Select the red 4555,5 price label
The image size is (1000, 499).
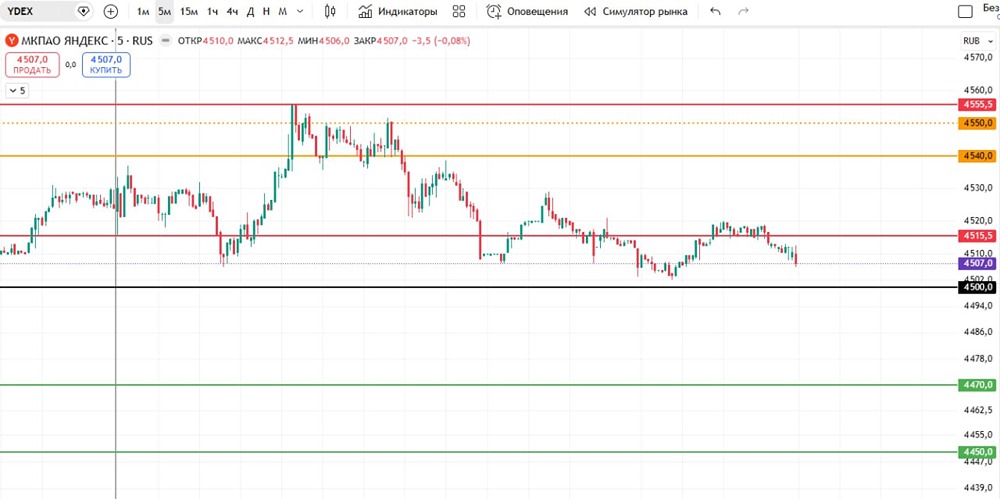coord(976,104)
